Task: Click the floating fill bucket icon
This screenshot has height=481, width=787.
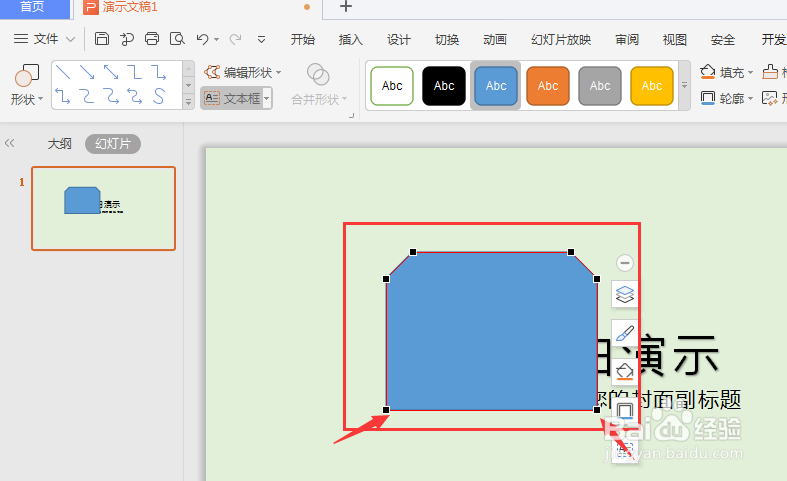Action: (624, 372)
